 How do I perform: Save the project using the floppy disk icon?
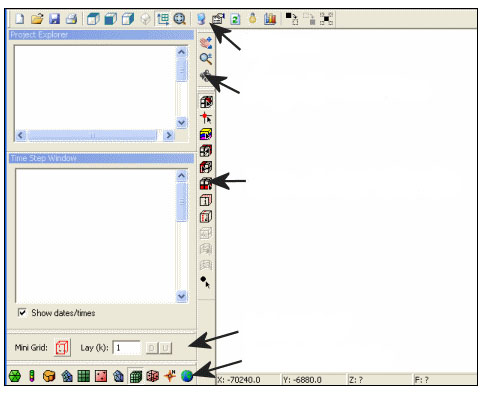[x=54, y=18]
